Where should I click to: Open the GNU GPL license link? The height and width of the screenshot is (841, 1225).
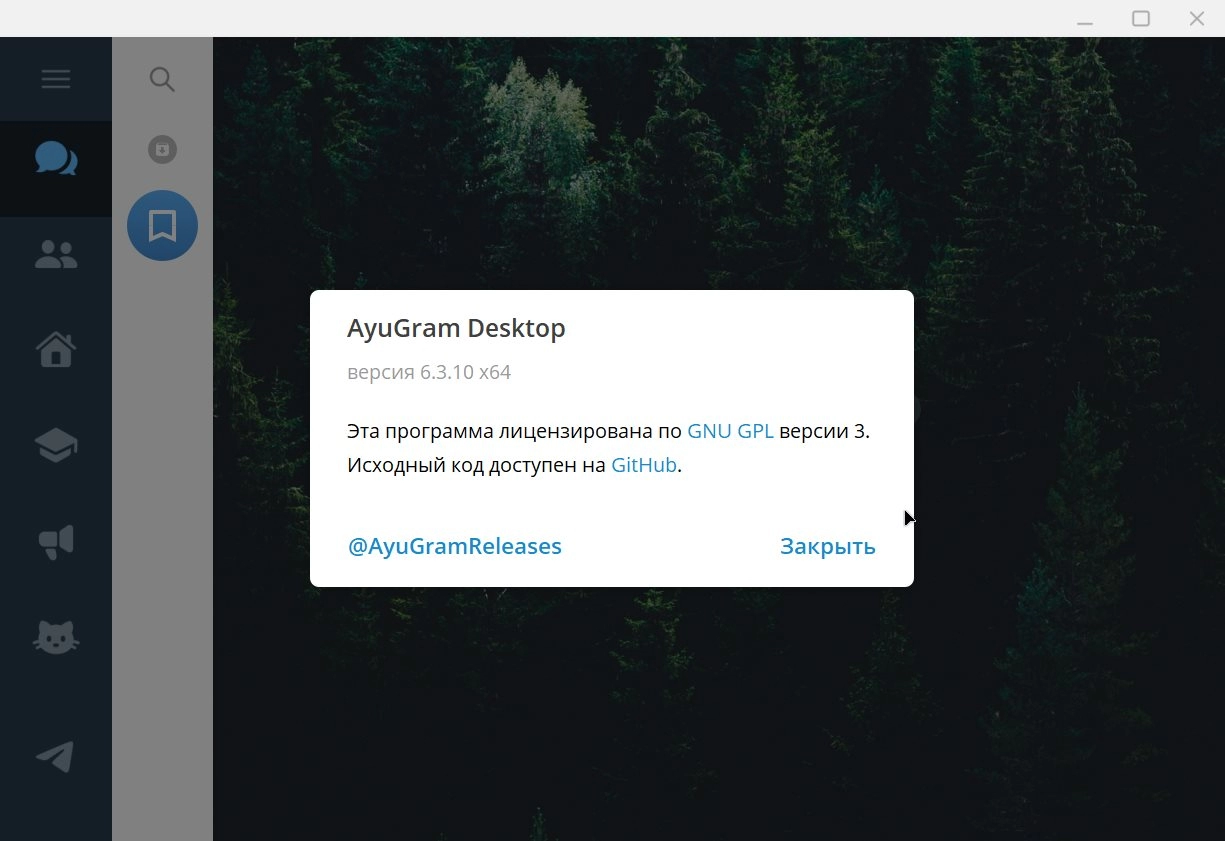[x=730, y=432]
